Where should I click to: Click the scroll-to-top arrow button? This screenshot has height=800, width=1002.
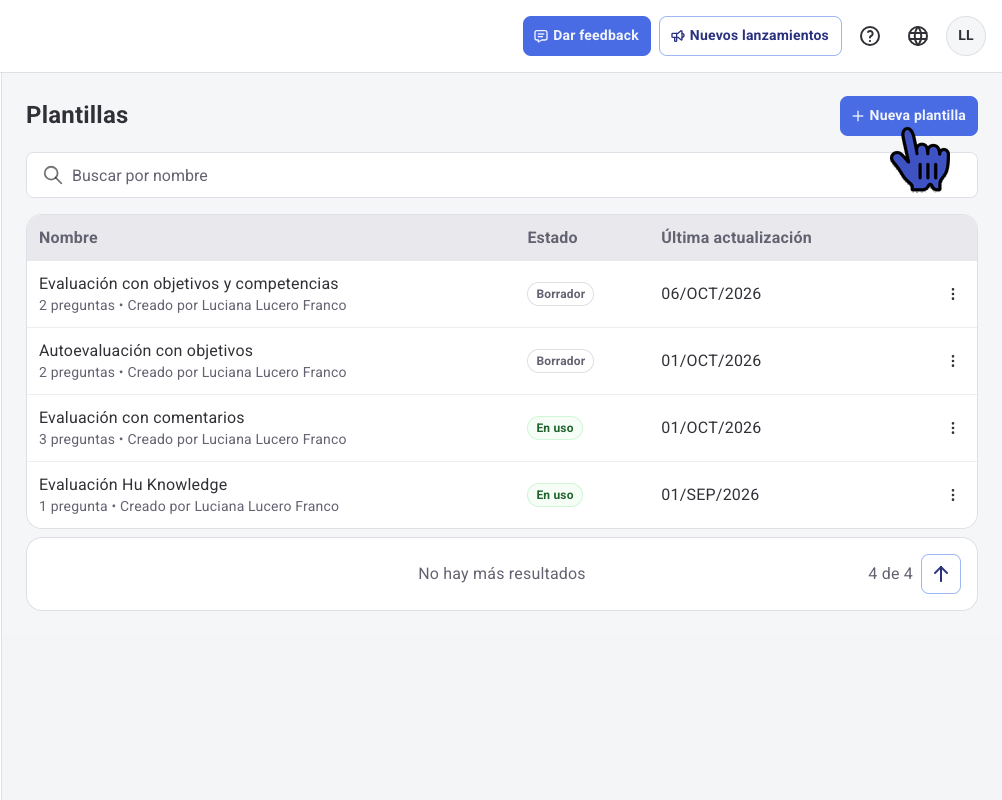coord(941,574)
